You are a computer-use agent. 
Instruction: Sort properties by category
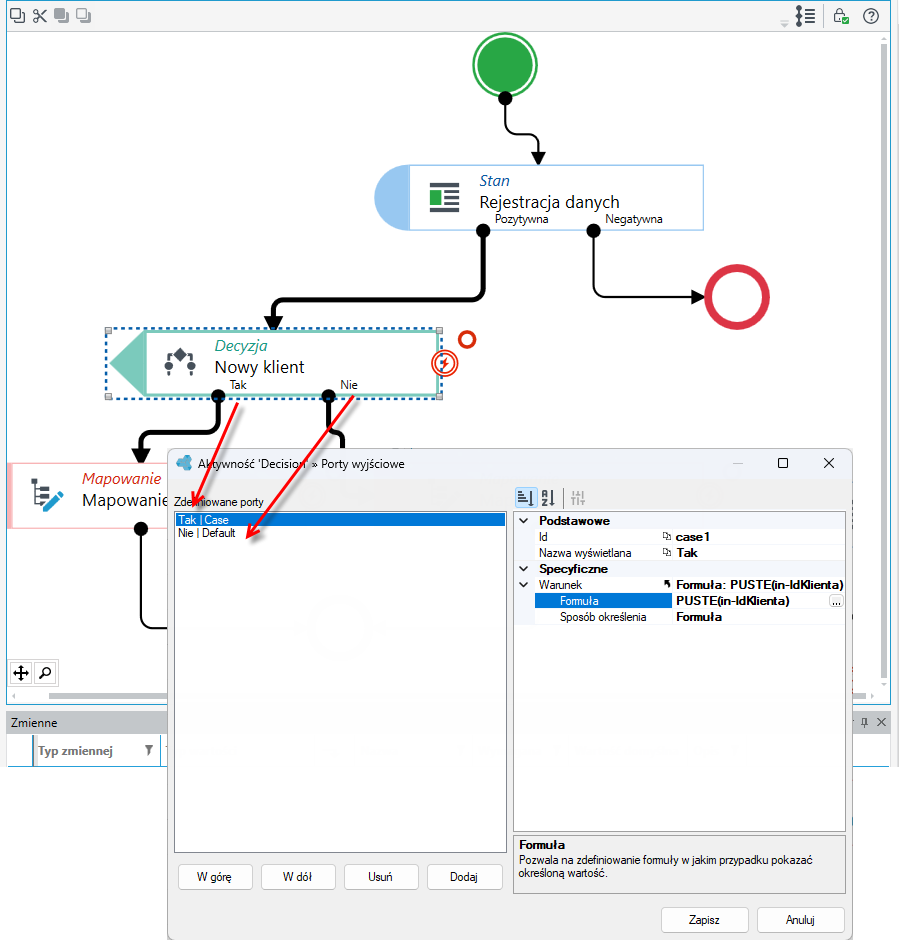526,498
